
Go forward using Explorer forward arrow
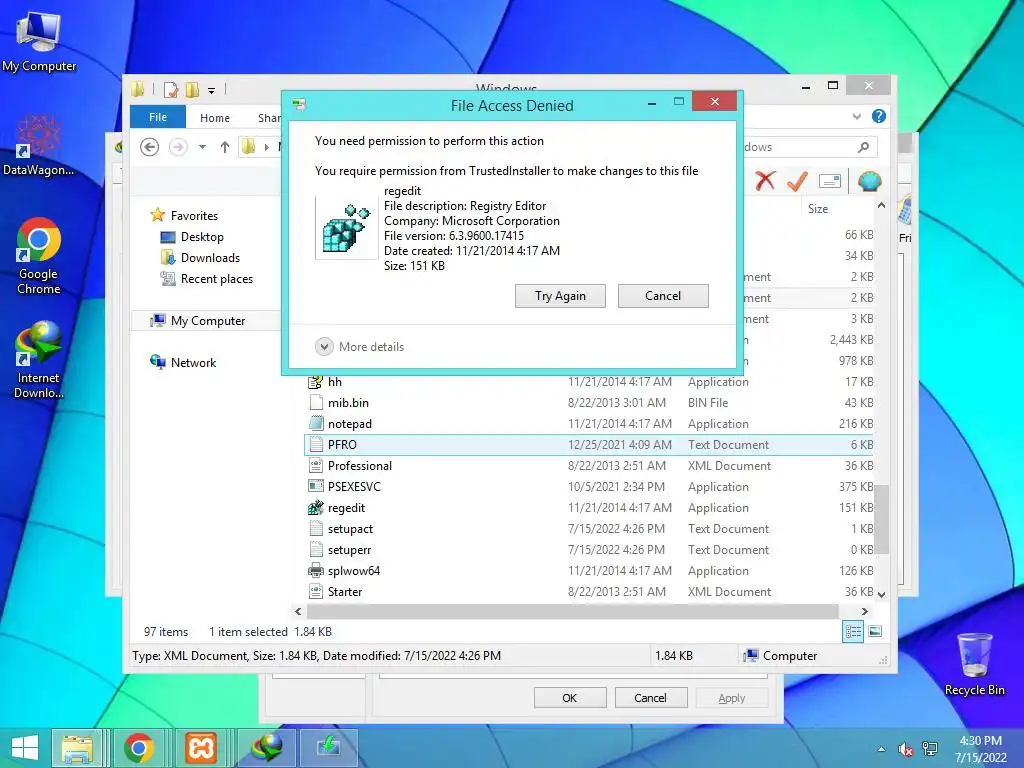click(x=178, y=148)
